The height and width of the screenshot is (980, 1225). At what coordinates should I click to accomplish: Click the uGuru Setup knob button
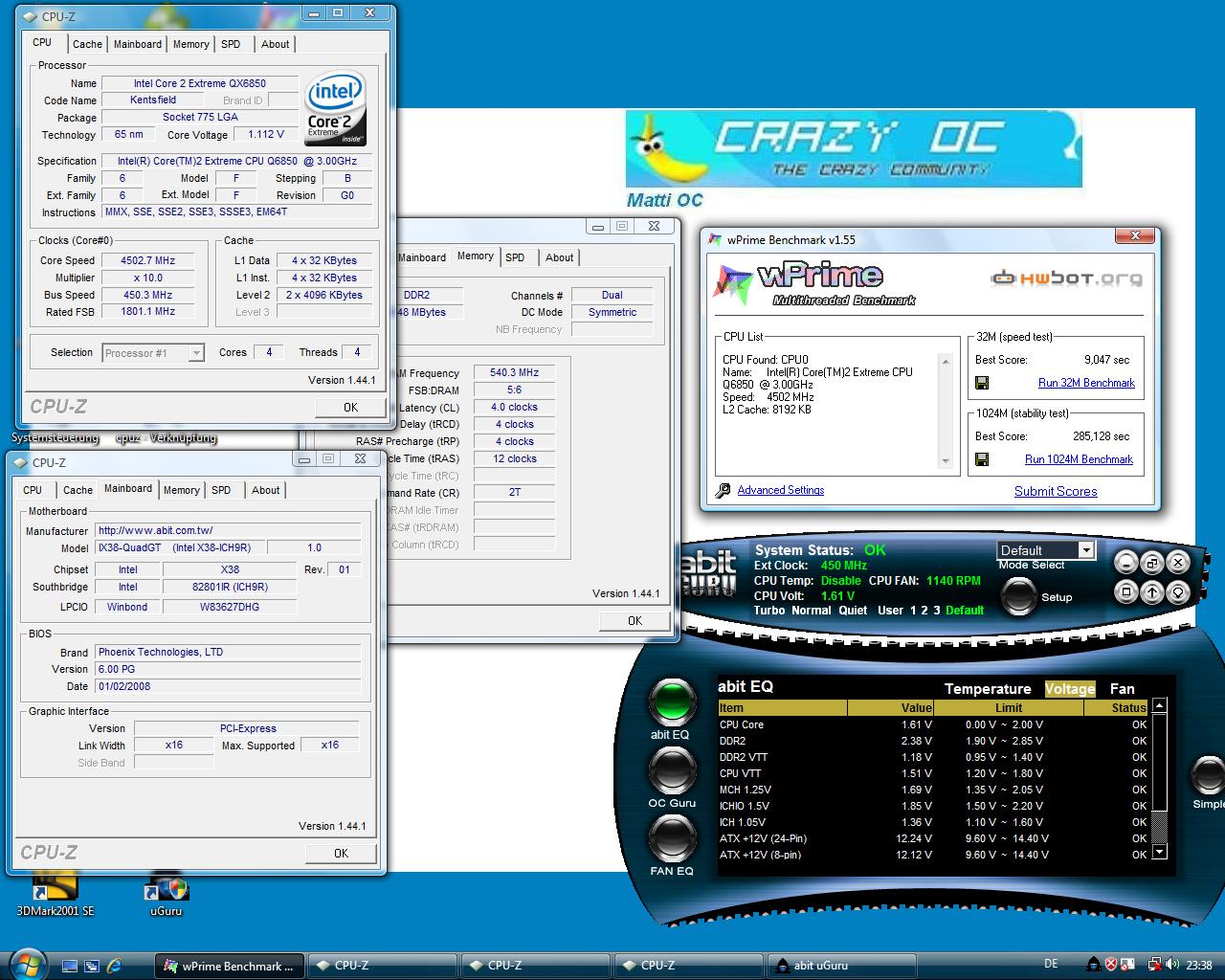pyautogui.click(x=1018, y=596)
